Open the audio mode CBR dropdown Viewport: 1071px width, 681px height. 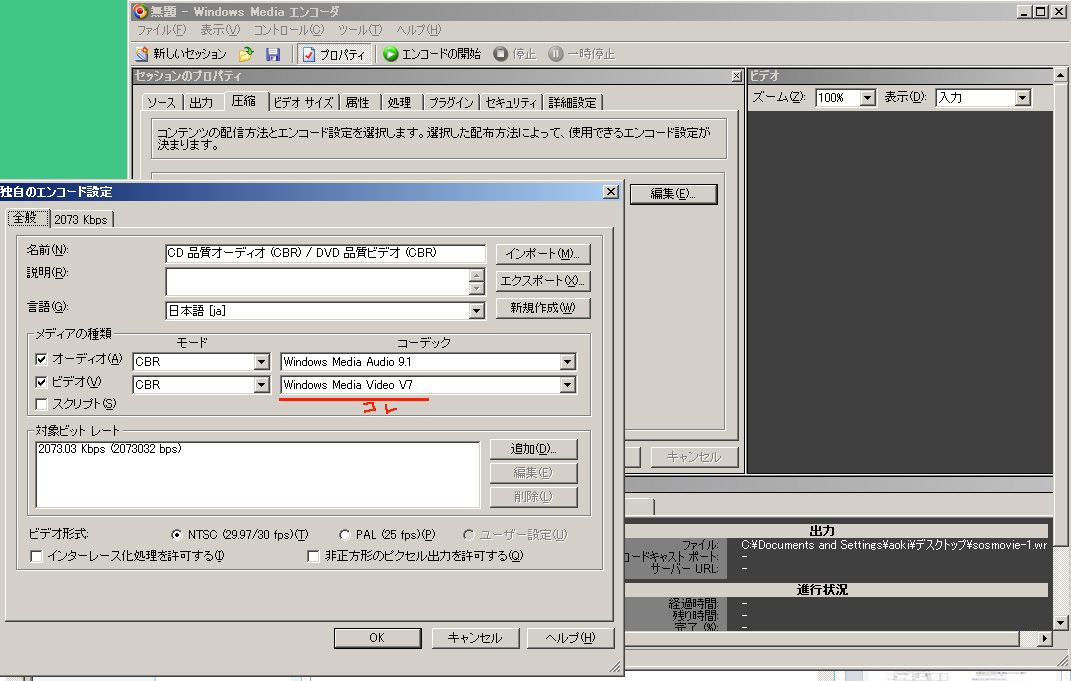262,362
